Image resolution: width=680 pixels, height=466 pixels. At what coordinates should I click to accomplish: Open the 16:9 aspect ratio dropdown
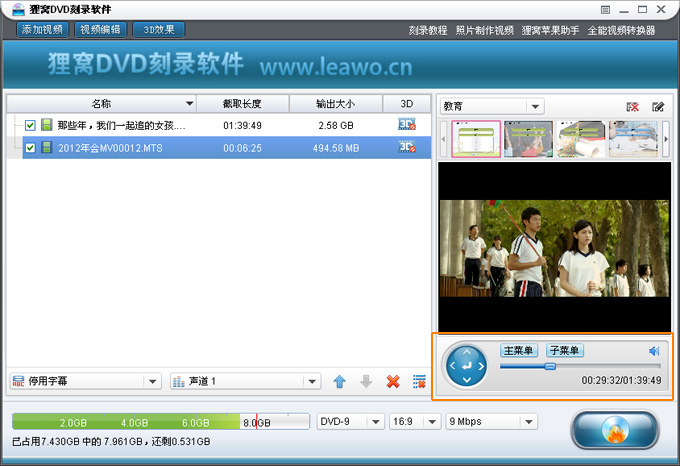coord(415,421)
